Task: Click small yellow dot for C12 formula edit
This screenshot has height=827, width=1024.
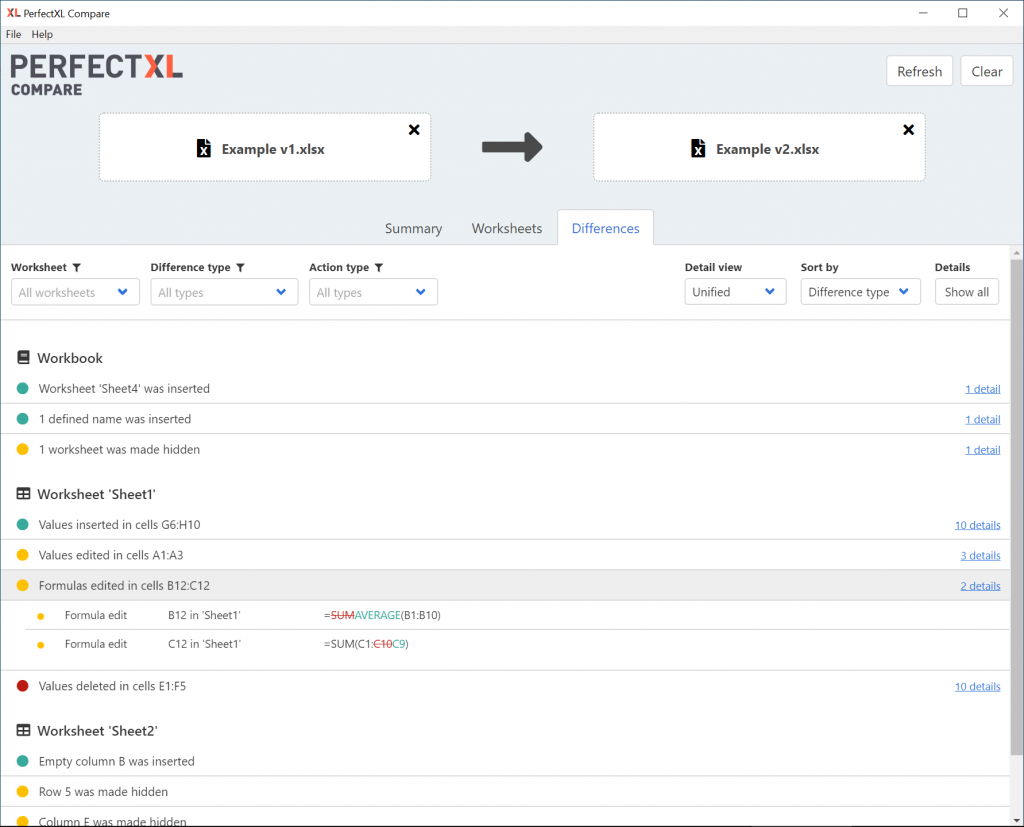Action: tap(40, 645)
